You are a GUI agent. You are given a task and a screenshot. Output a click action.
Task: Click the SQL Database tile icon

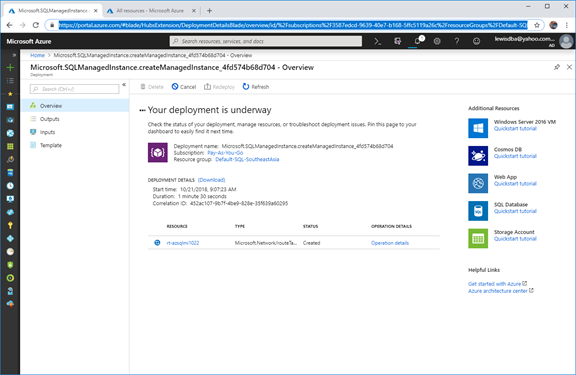pos(478,211)
